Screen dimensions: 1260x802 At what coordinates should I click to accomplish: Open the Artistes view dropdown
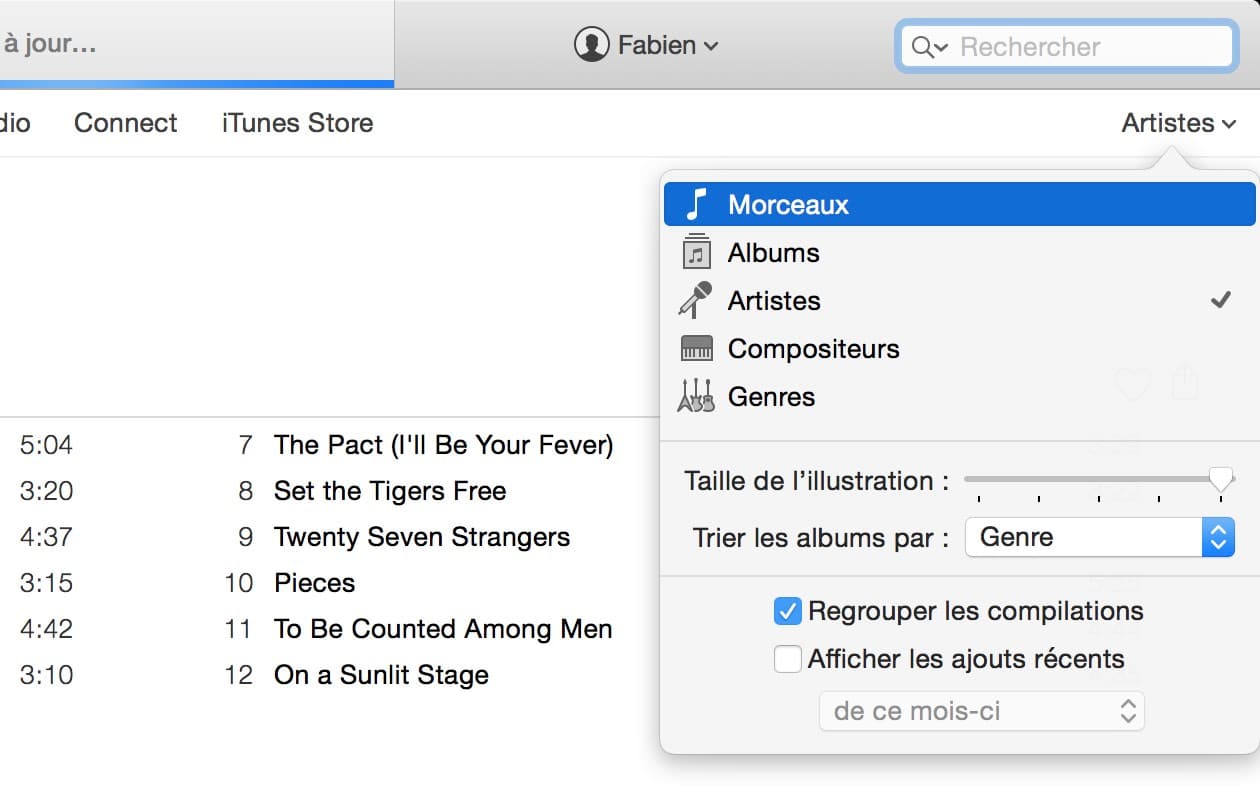[1180, 123]
